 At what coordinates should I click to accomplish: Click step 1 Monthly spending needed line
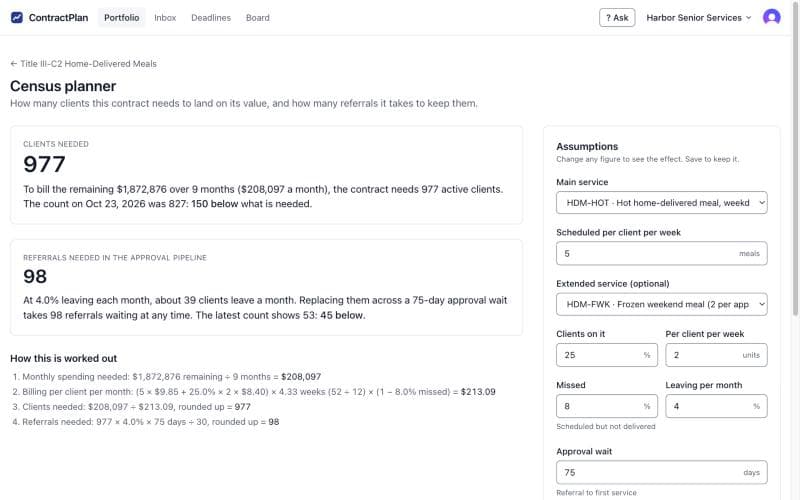tap(167, 377)
